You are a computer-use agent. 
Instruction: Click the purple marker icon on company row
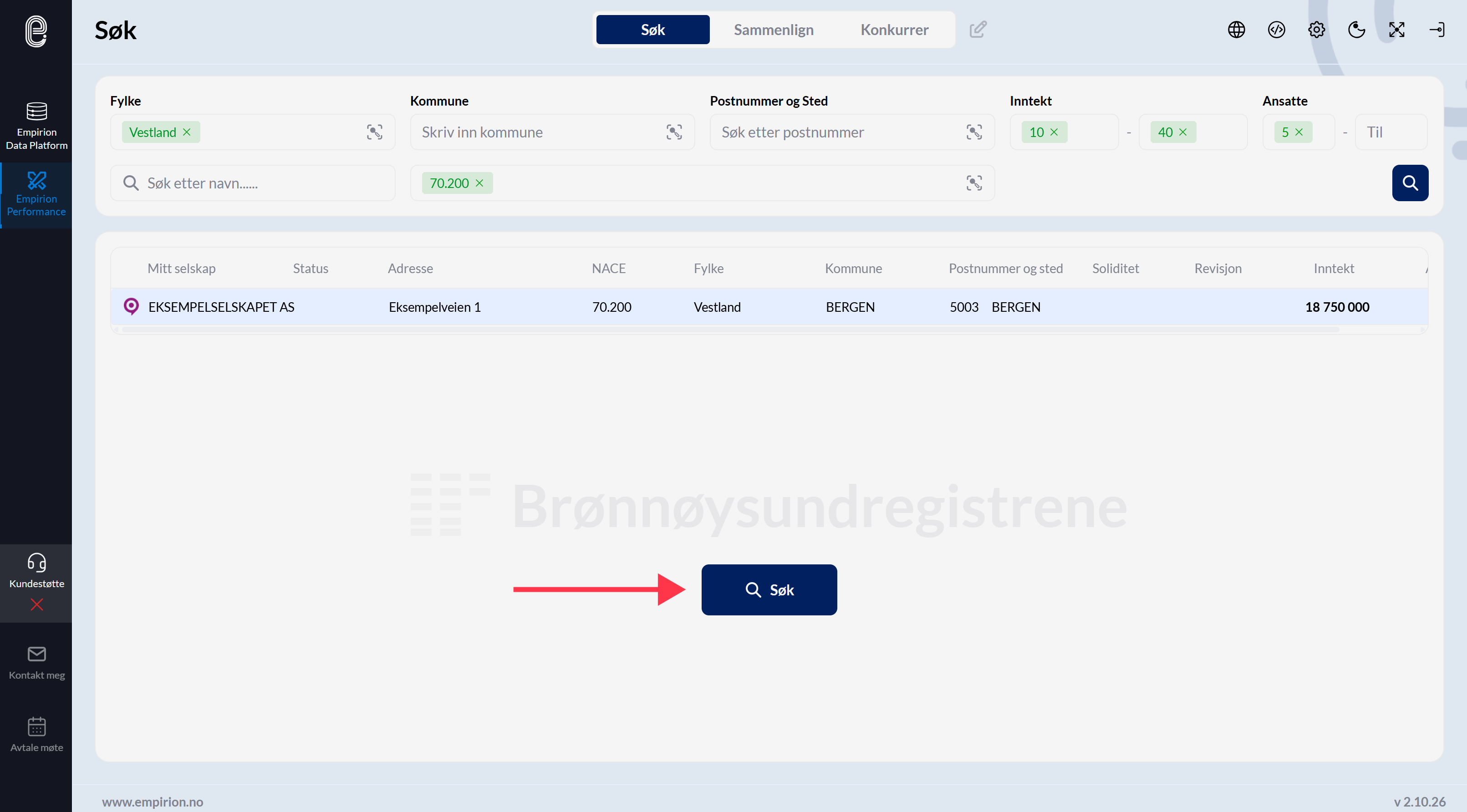[x=131, y=306]
